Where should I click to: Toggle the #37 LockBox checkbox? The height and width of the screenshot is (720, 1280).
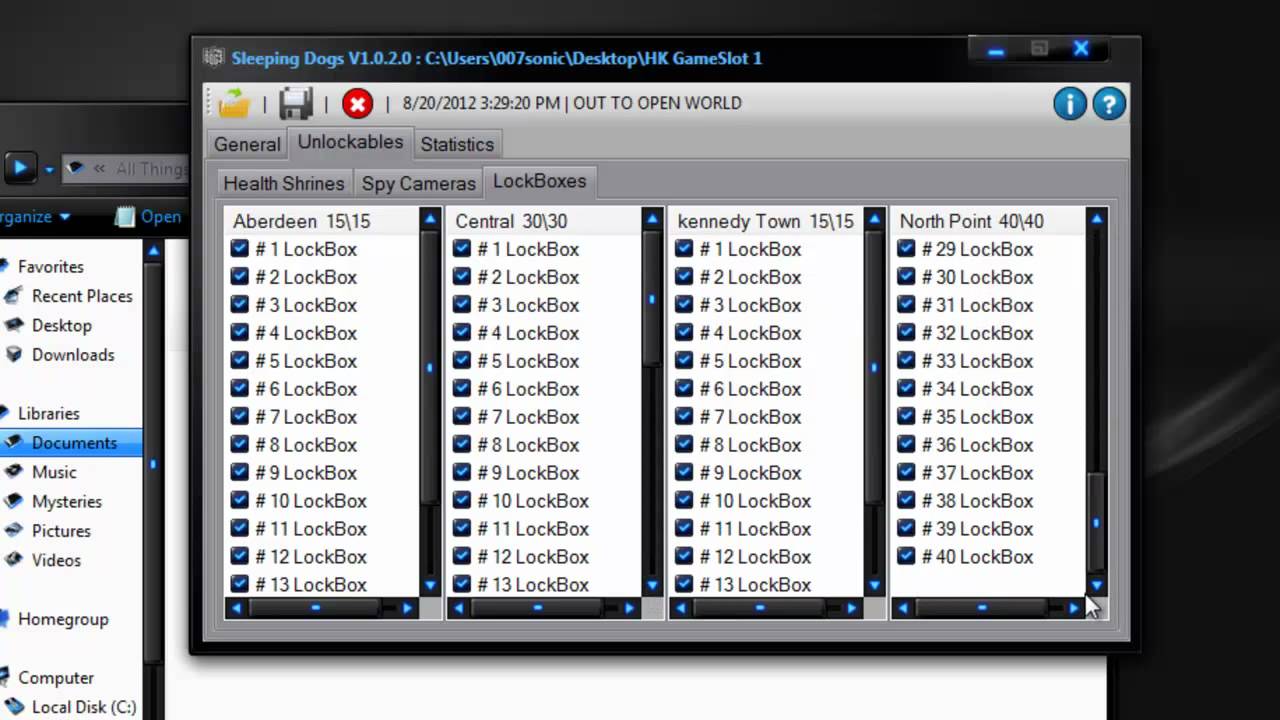[906, 473]
